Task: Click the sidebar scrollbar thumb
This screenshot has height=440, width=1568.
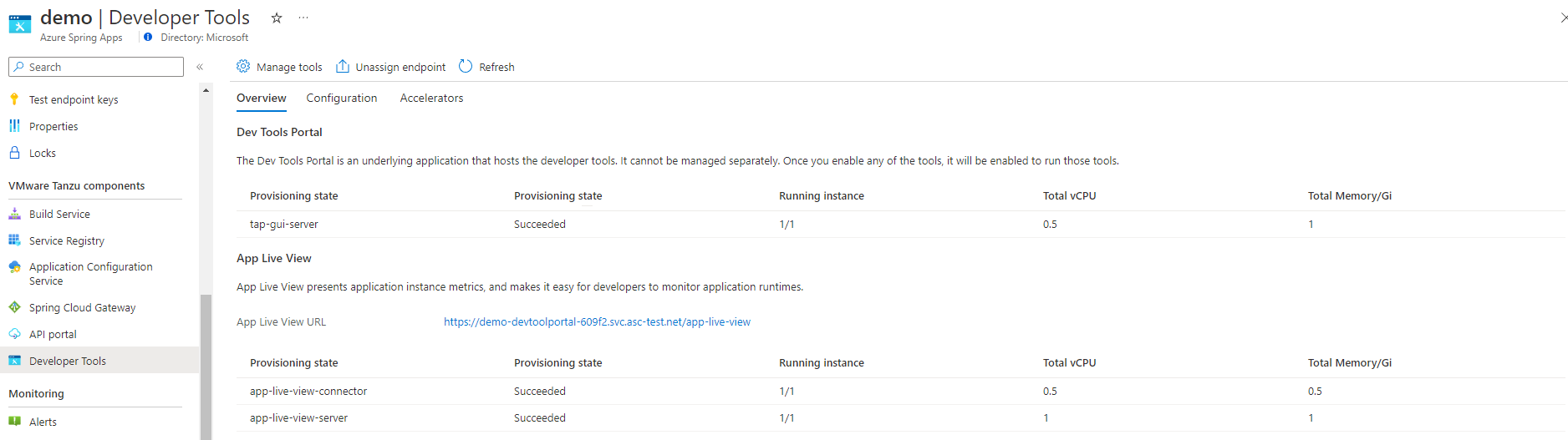Action: click(x=206, y=367)
